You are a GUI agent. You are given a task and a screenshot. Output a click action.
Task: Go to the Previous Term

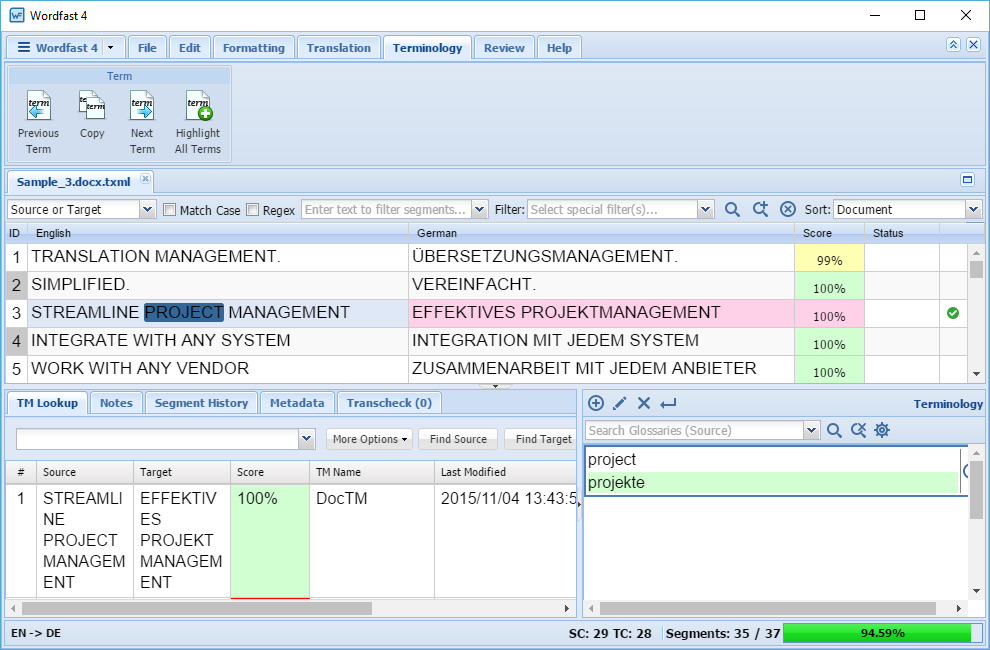click(39, 123)
